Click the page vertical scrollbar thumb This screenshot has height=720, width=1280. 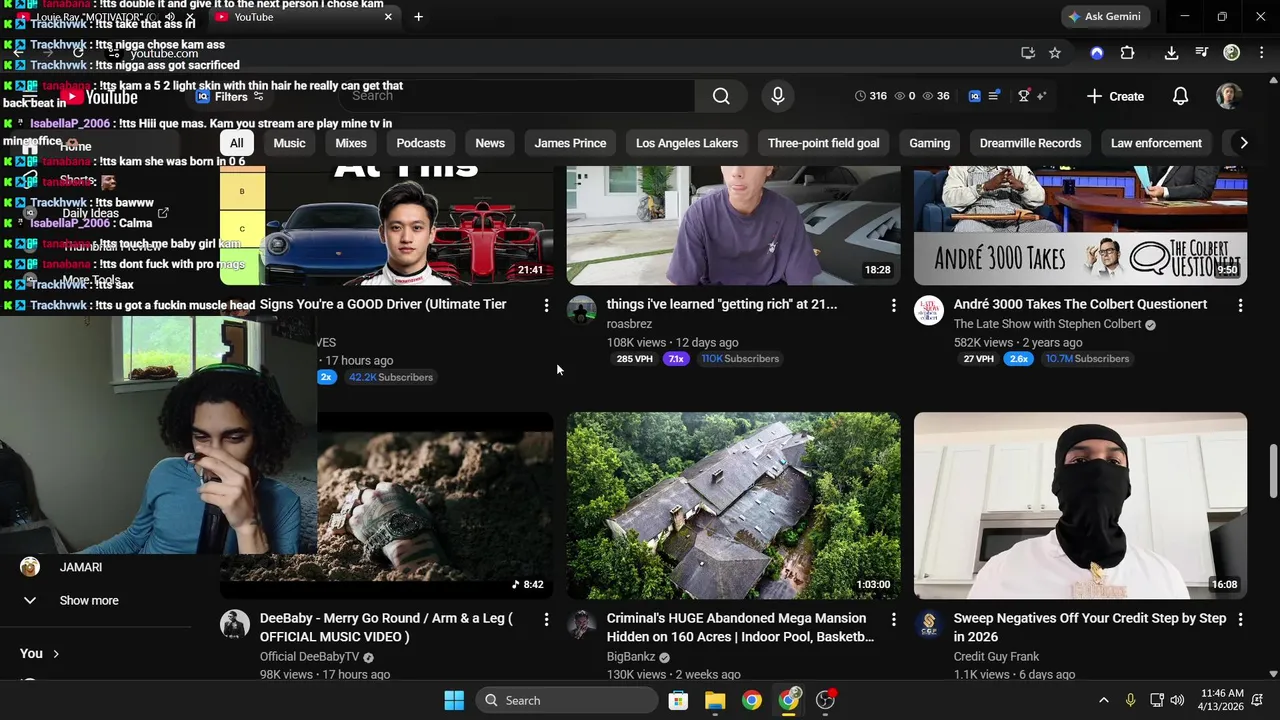tap(1273, 470)
